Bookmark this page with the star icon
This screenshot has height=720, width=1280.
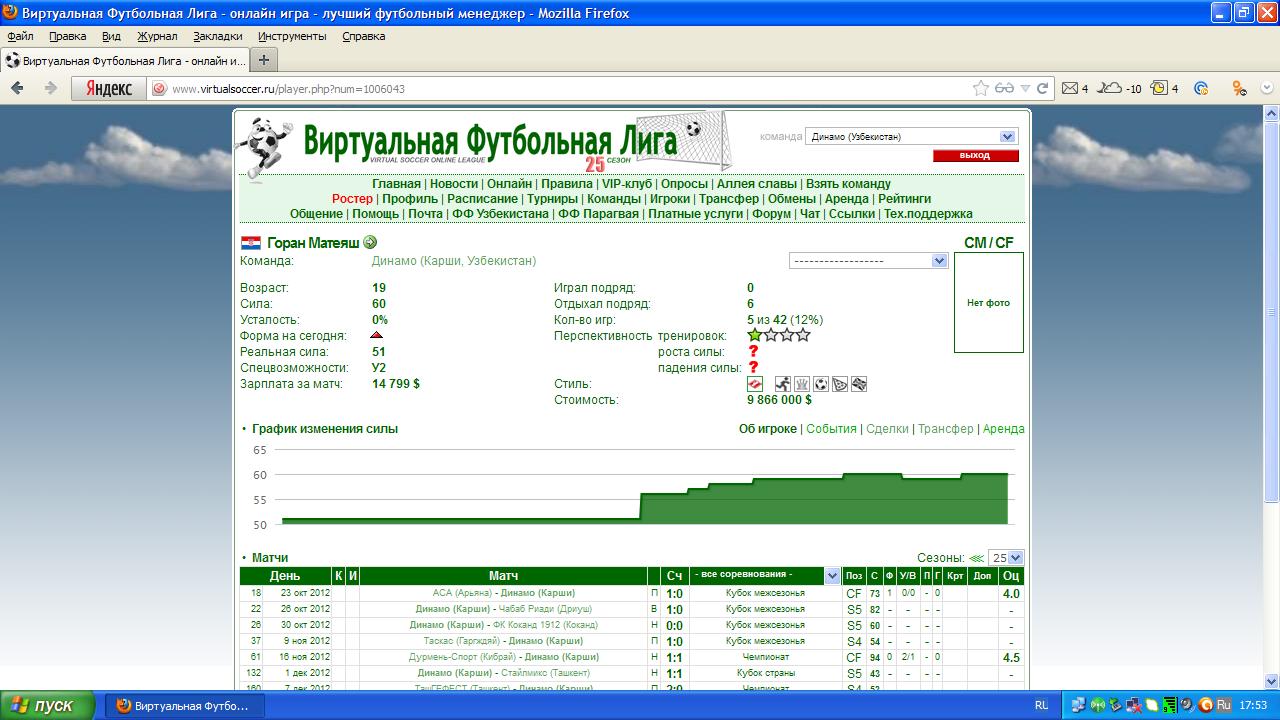pos(981,88)
